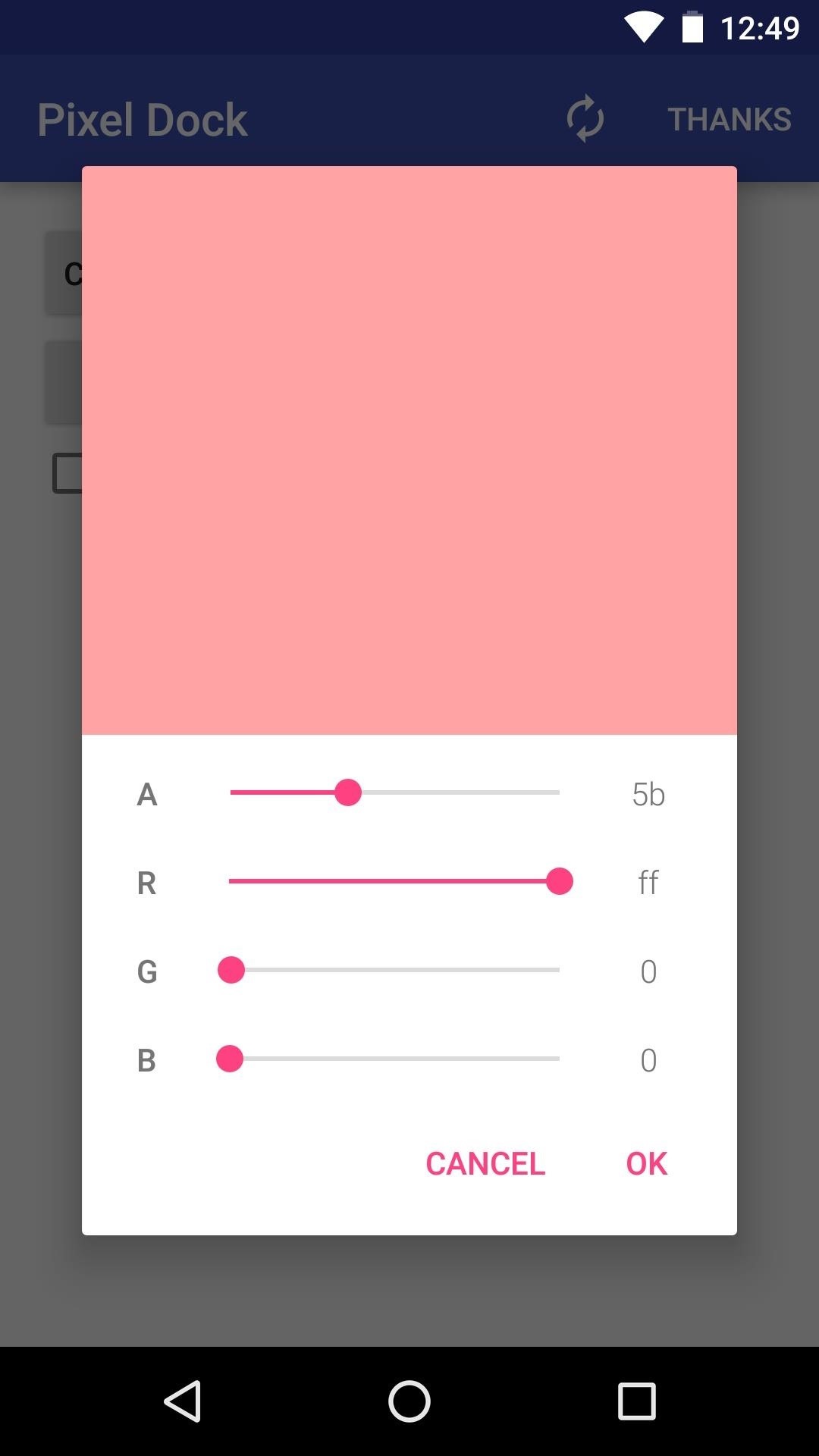Image resolution: width=819 pixels, height=1456 pixels.
Task: Tap the partially hidden checkbox behind the dialog
Action: pos(67,473)
